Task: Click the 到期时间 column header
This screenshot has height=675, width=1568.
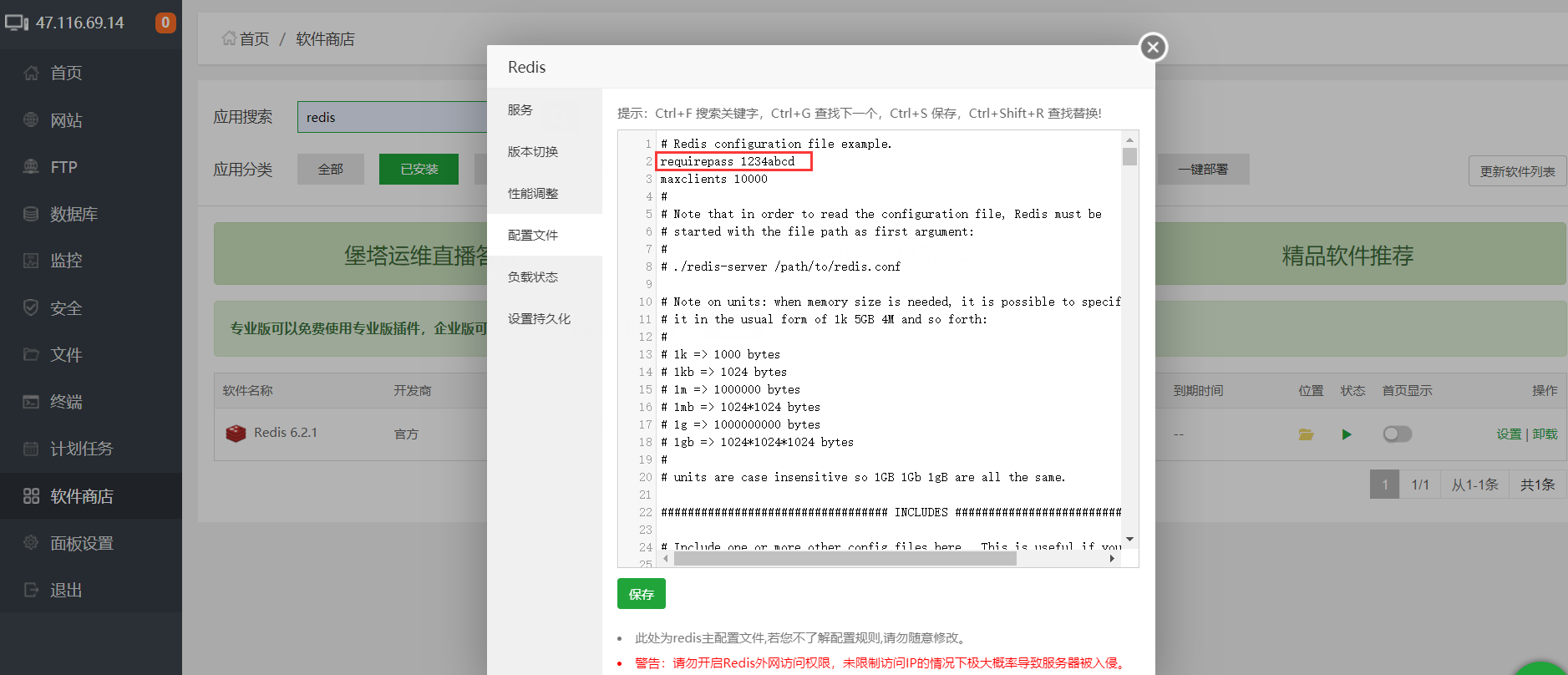Action: pyautogui.click(x=1198, y=391)
